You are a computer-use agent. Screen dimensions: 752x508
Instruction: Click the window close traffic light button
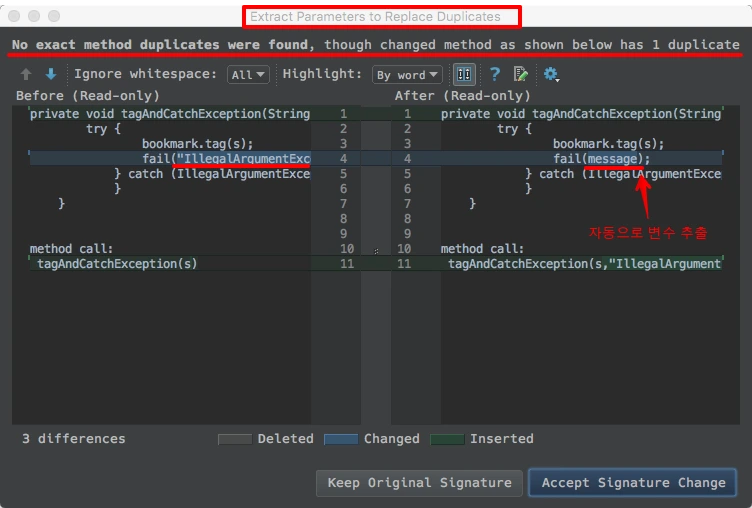pyautogui.click(x=14, y=16)
